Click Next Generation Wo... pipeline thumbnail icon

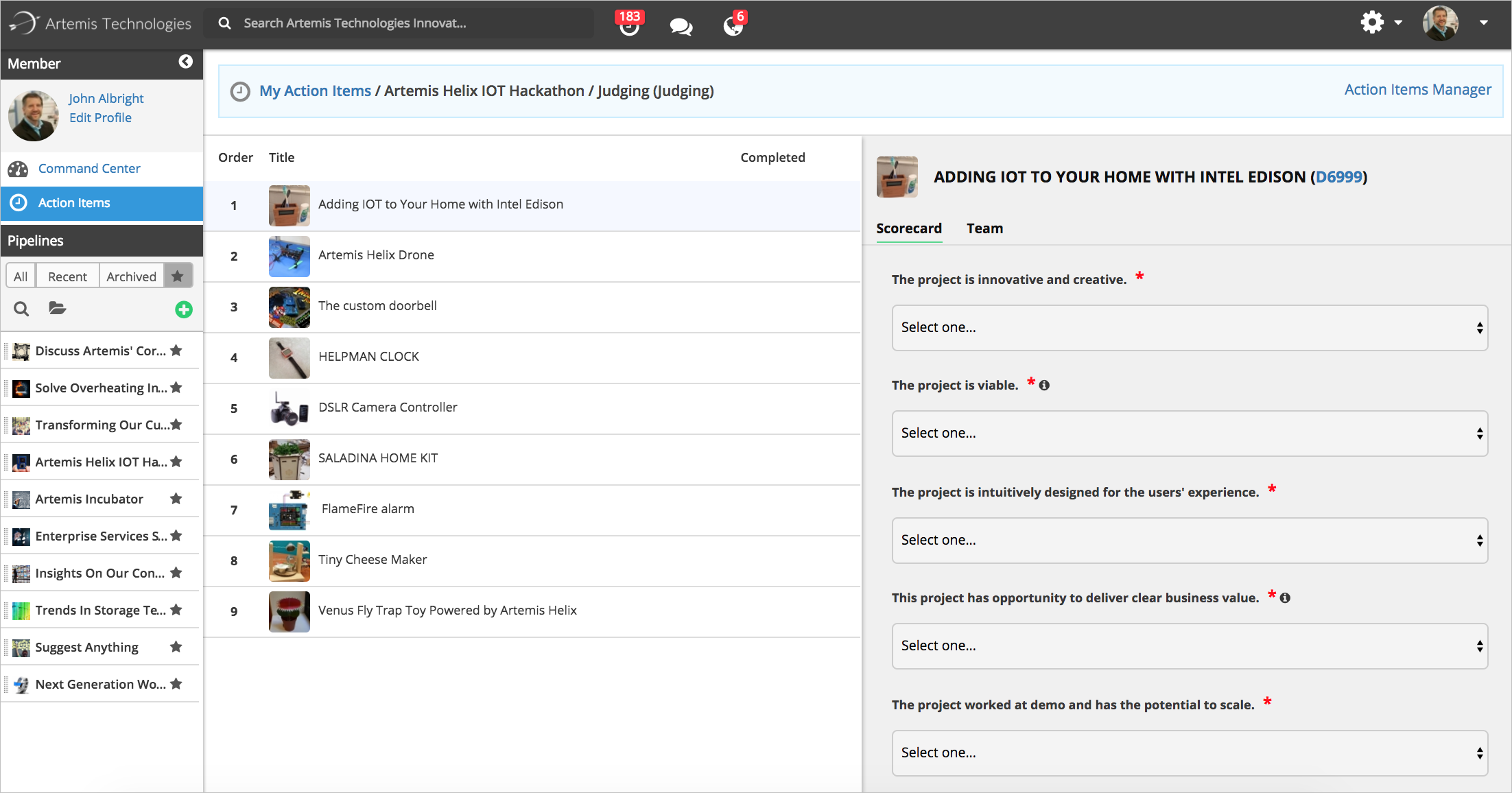21,685
